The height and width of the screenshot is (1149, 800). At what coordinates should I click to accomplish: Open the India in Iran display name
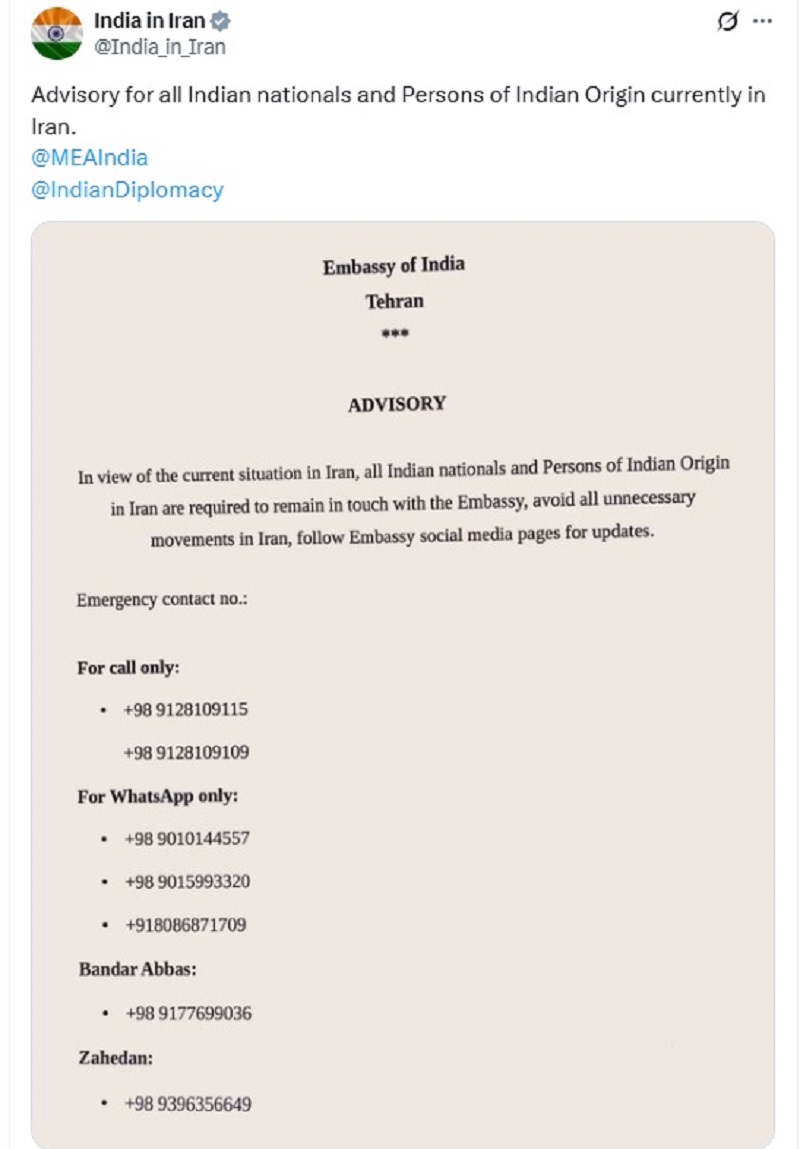pos(149,20)
